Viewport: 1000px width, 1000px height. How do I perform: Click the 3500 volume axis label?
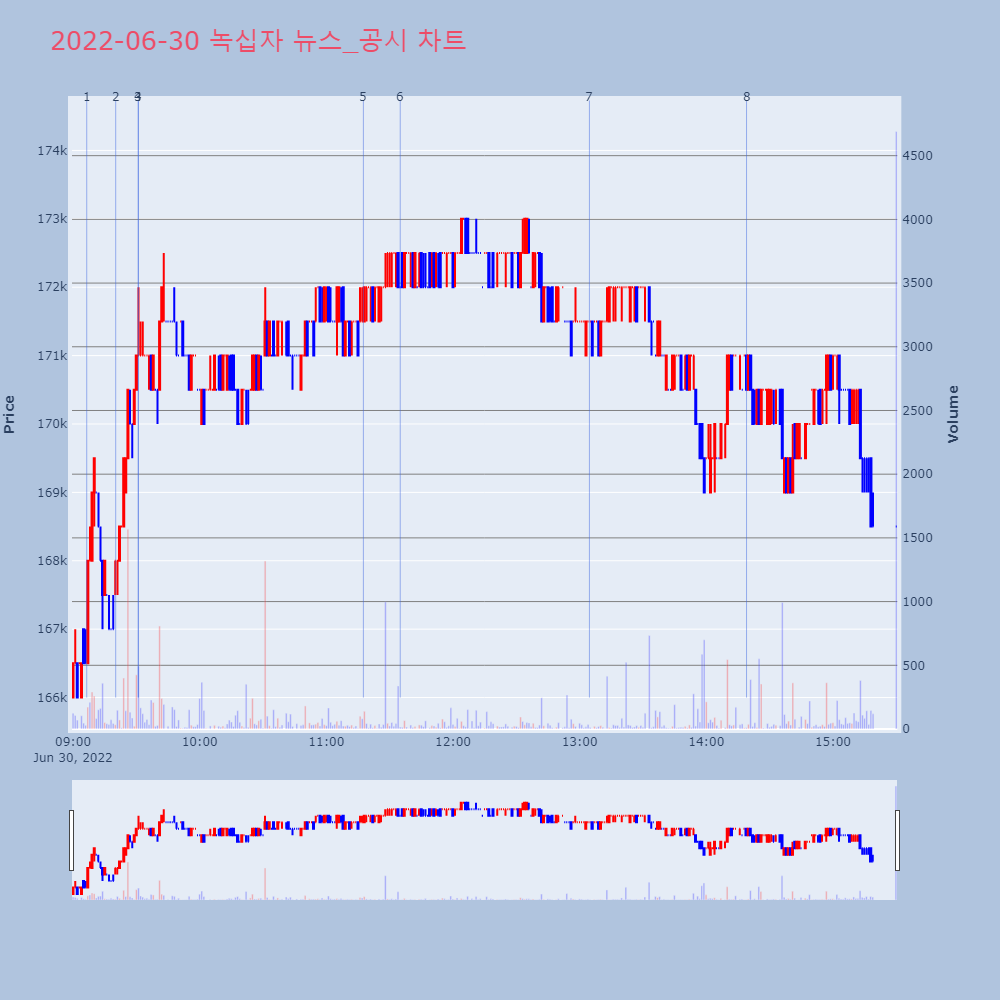(917, 283)
